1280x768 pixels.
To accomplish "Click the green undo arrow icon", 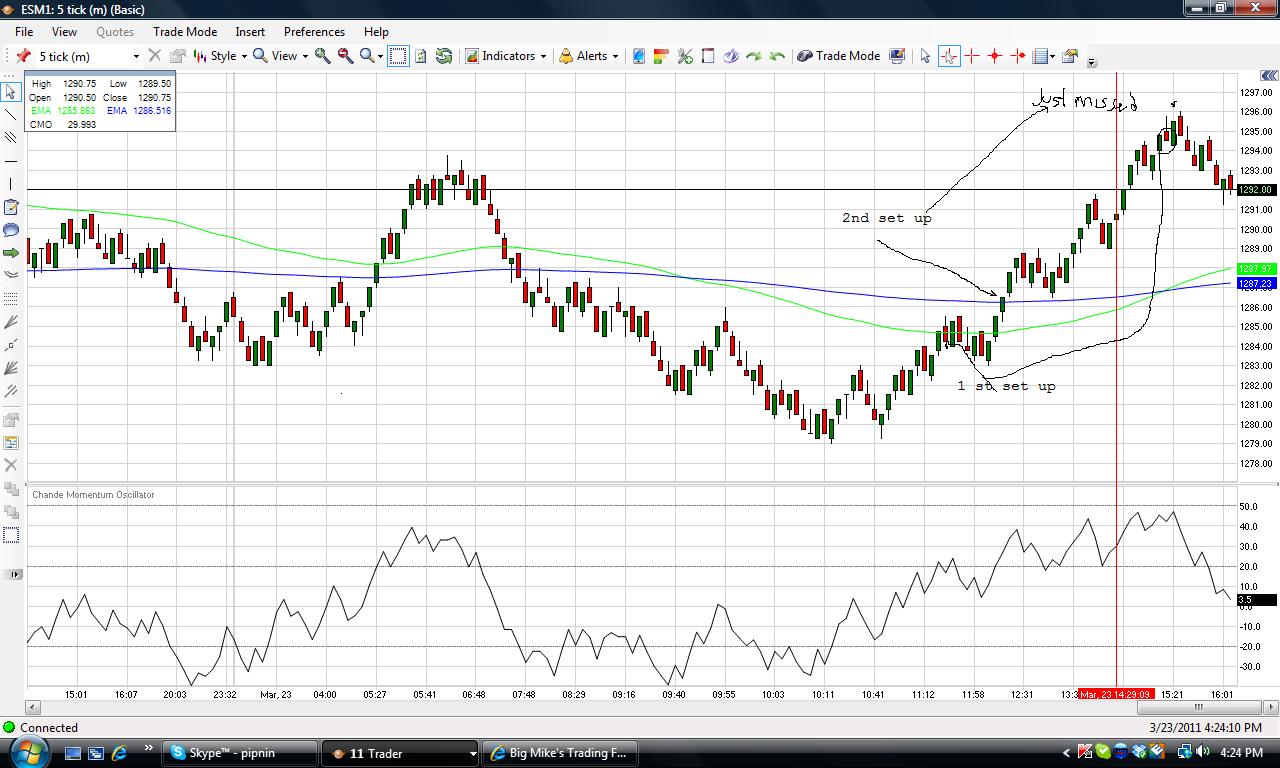I will tap(777, 56).
